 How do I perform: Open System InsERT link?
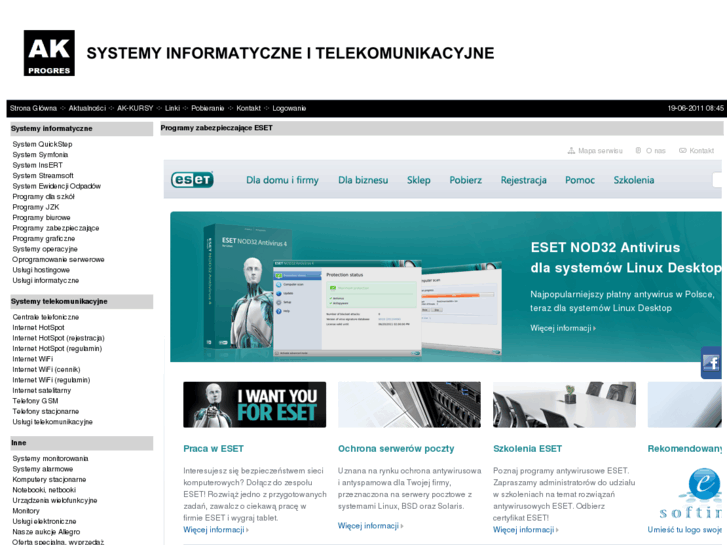(38, 165)
